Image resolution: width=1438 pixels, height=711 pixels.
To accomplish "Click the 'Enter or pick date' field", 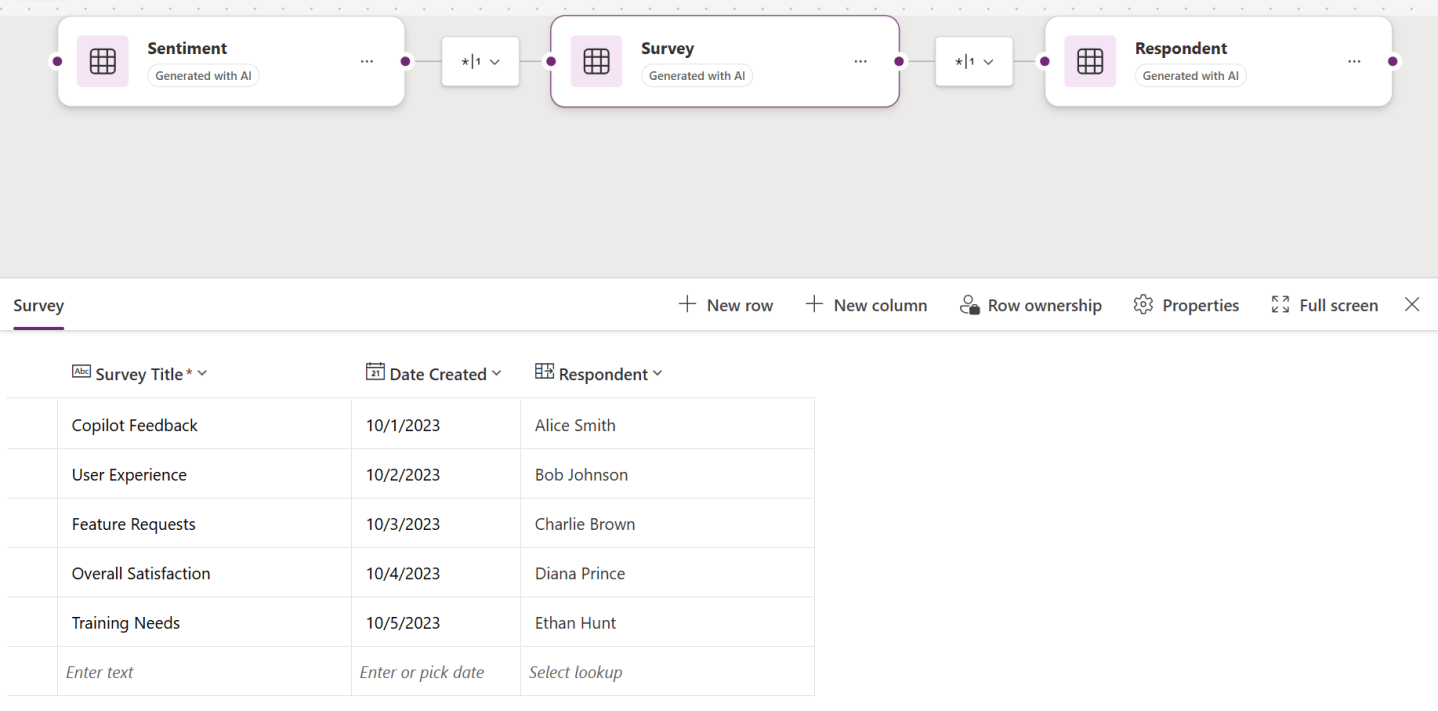I will (x=436, y=672).
